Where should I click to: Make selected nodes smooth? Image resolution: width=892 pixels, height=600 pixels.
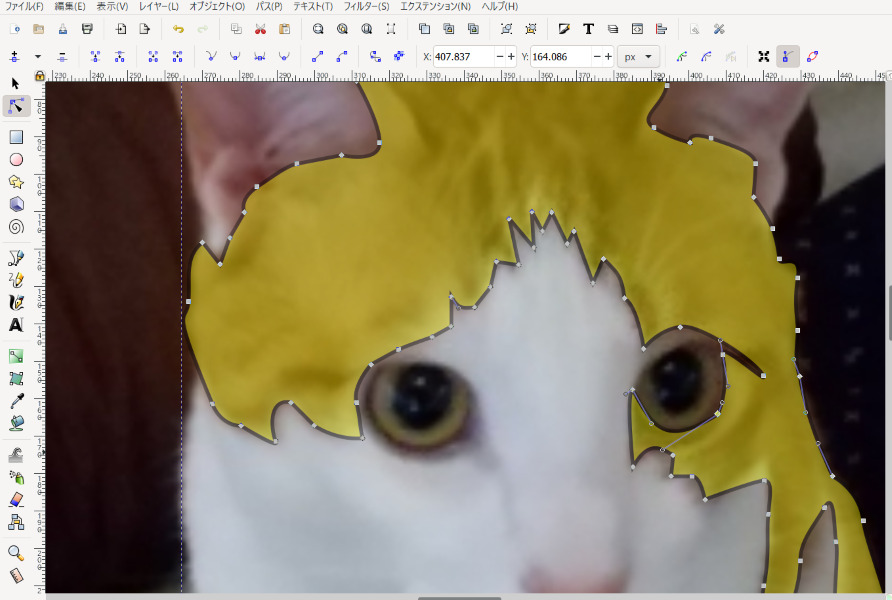pyautogui.click(x=235, y=56)
